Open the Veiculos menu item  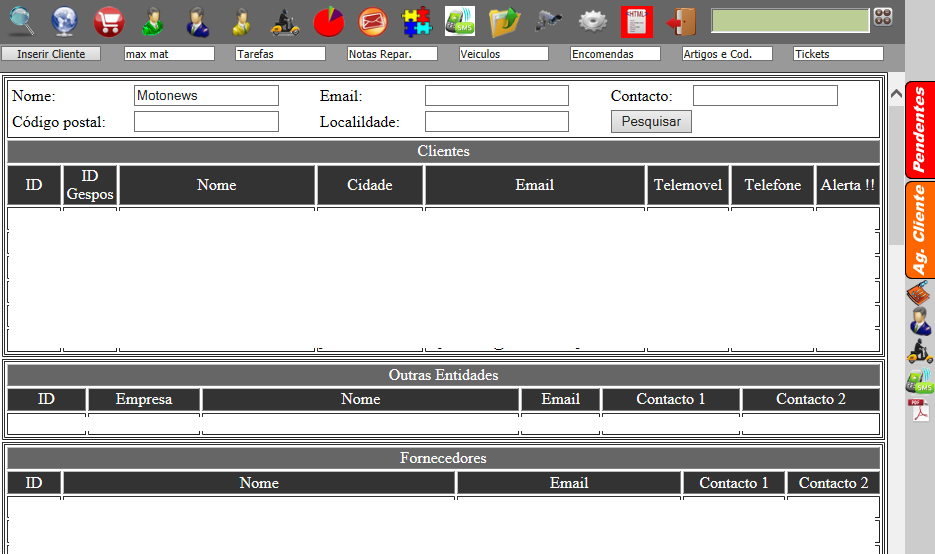click(x=504, y=54)
